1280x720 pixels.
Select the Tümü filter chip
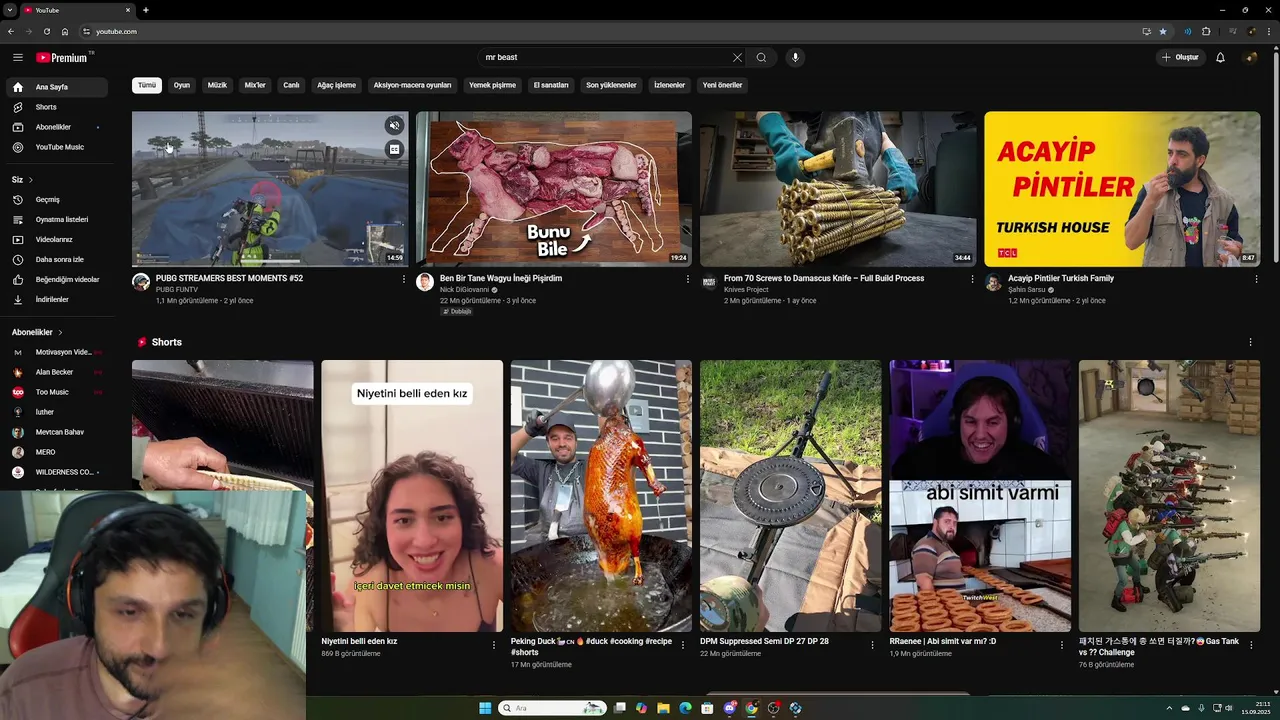(147, 85)
